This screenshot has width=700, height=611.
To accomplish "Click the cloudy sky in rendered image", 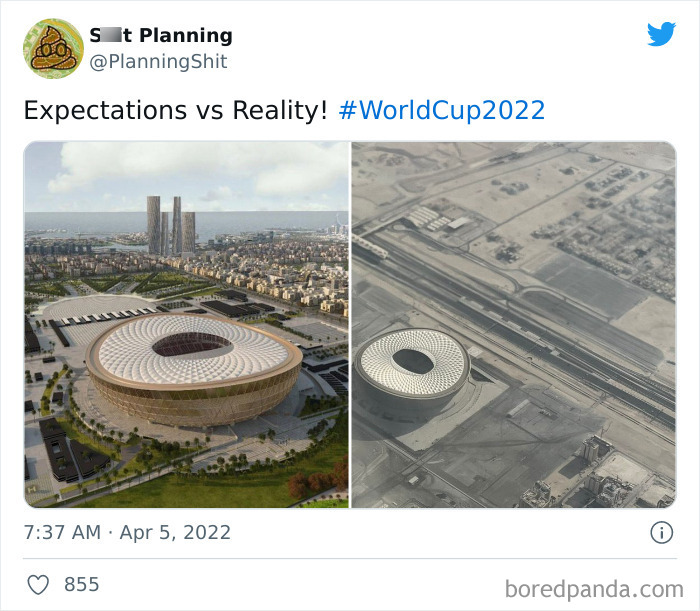I will (x=186, y=176).
